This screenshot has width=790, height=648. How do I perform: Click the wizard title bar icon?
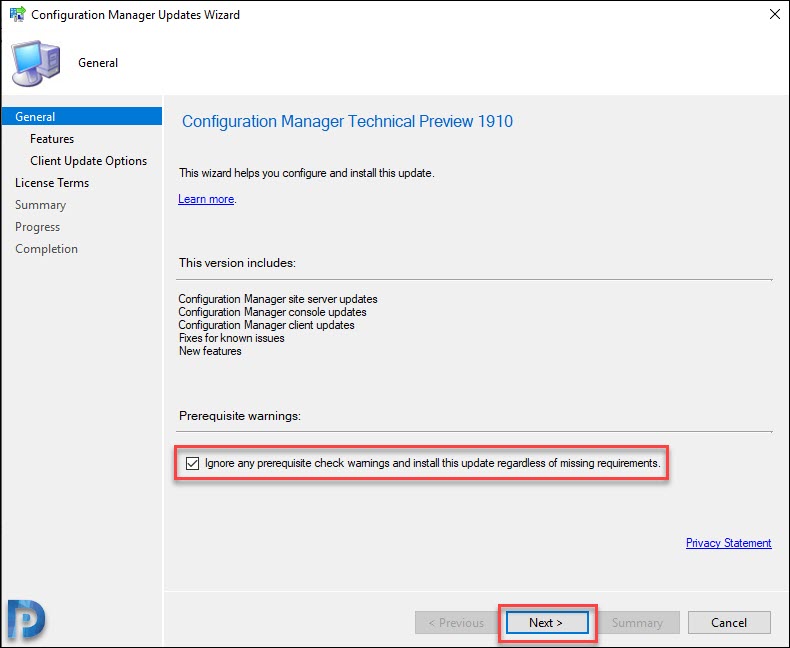(x=18, y=14)
